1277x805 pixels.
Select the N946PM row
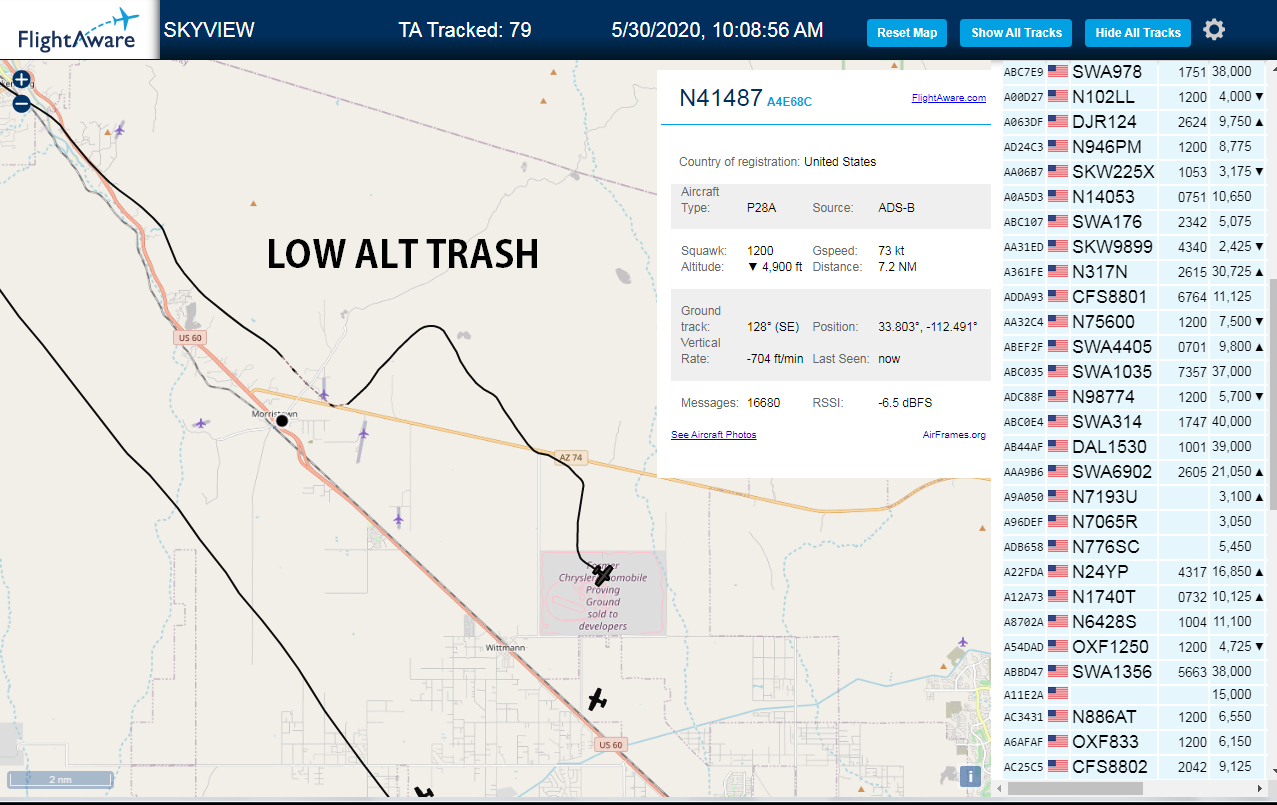point(1134,147)
